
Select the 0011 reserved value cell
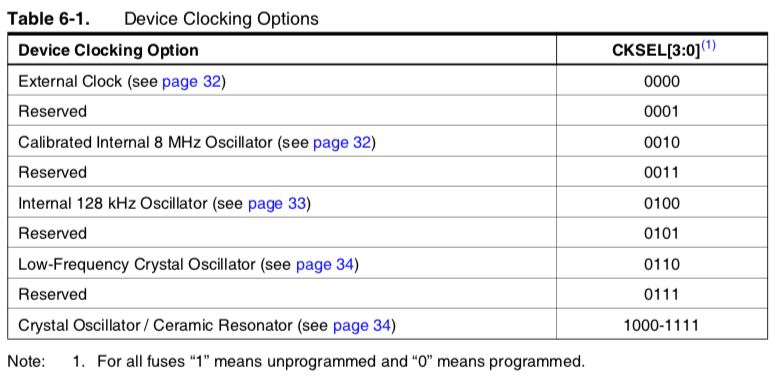click(661, 172)
